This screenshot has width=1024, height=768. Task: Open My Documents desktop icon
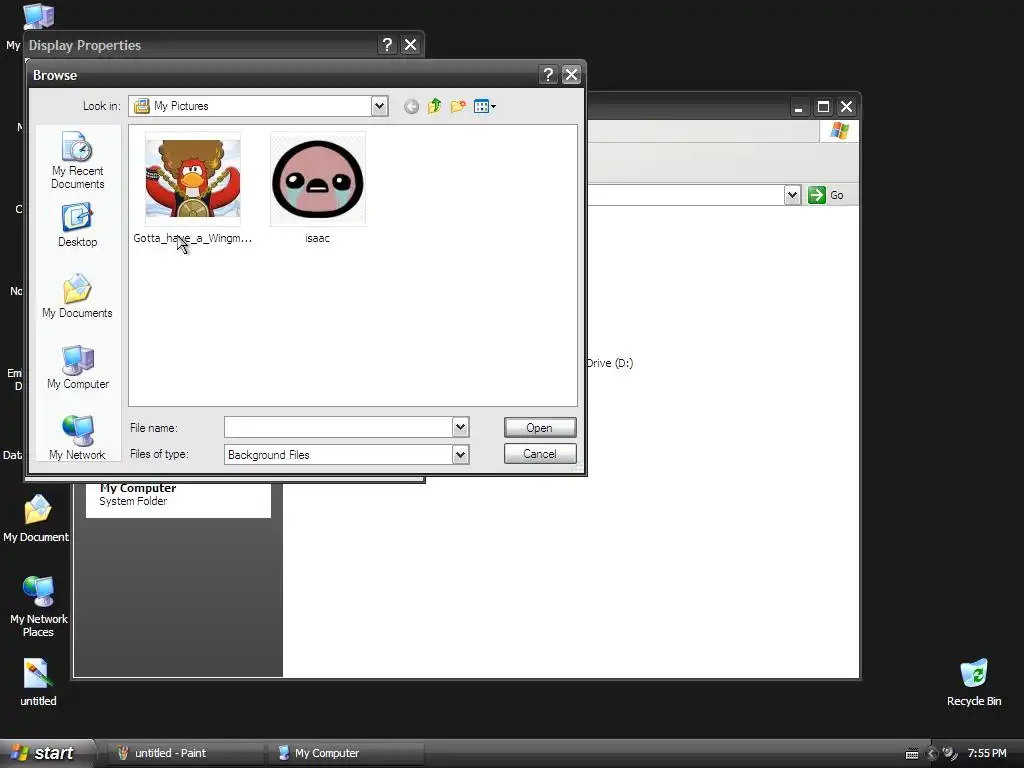coord(37,519)
